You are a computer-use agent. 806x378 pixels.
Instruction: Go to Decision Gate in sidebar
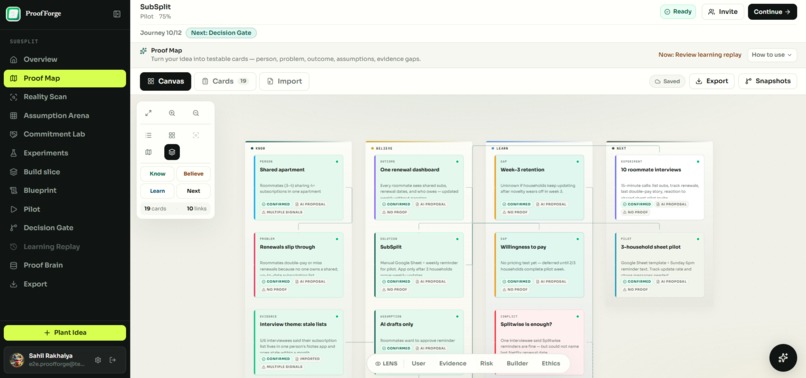65,228
